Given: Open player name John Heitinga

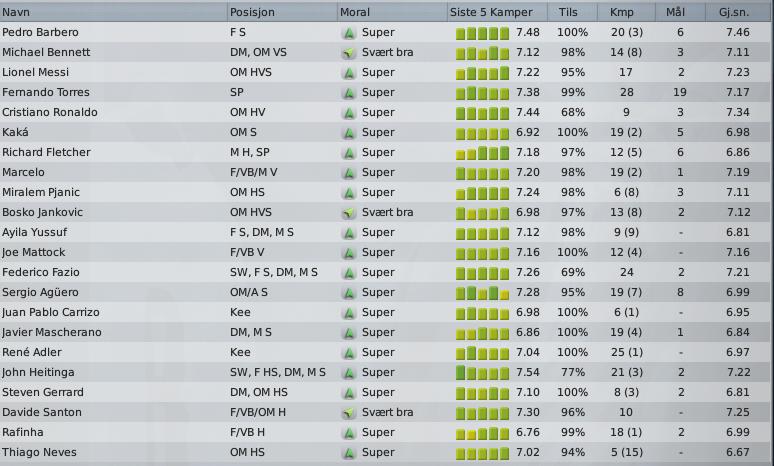Looking at the screenshot, I should [38, 372].
